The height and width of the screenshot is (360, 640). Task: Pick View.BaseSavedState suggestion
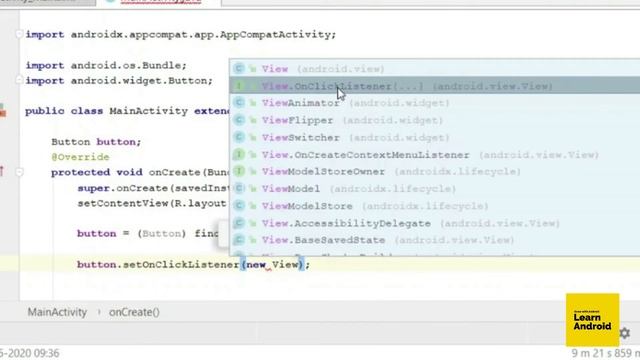pyautogui.click(x=434, y=240)
